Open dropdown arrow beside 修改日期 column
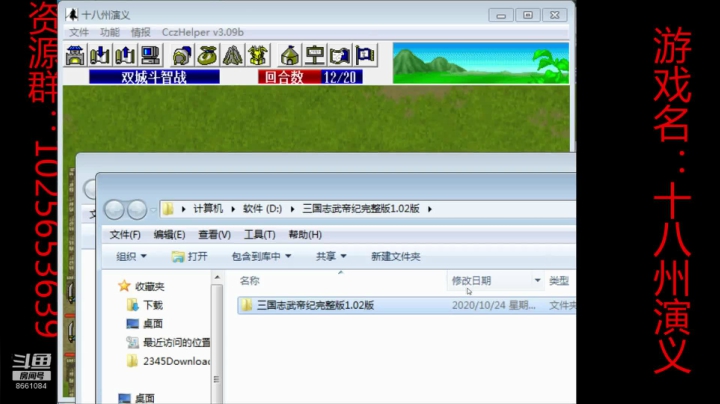Image resolution: width=720 pixels, height=404 pixels. click(537, 281)
